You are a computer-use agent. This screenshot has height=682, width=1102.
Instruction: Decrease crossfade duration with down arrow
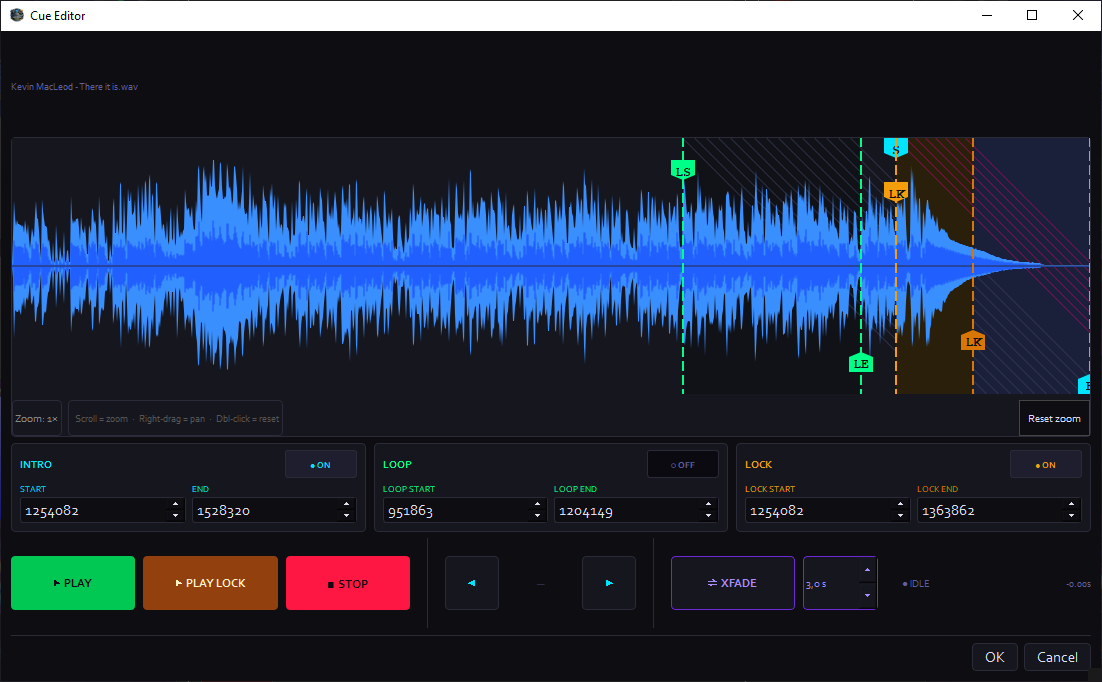pyautogui.click(x=867, y=596)
